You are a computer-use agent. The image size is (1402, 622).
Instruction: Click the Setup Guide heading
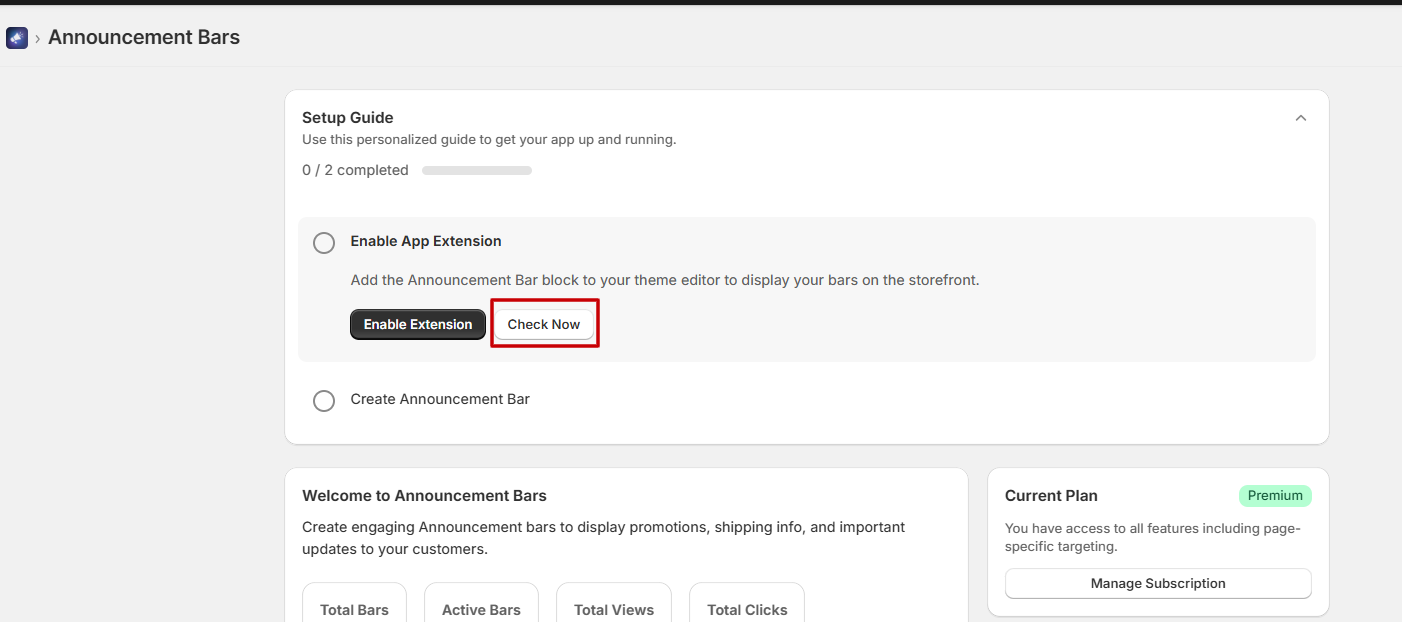pos(348,118)
